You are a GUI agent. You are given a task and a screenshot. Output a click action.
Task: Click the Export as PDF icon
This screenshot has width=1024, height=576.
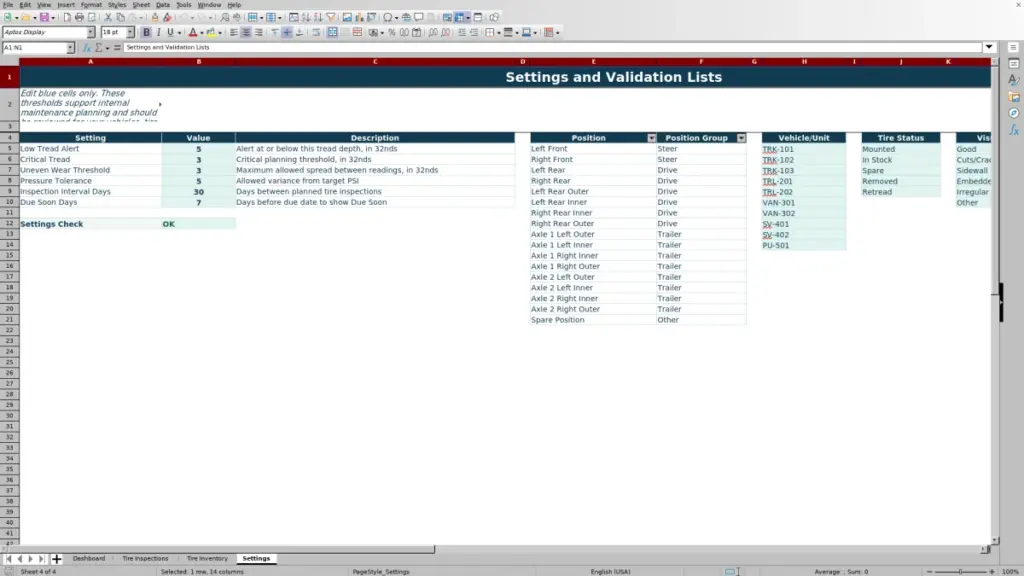click(67, 17)
